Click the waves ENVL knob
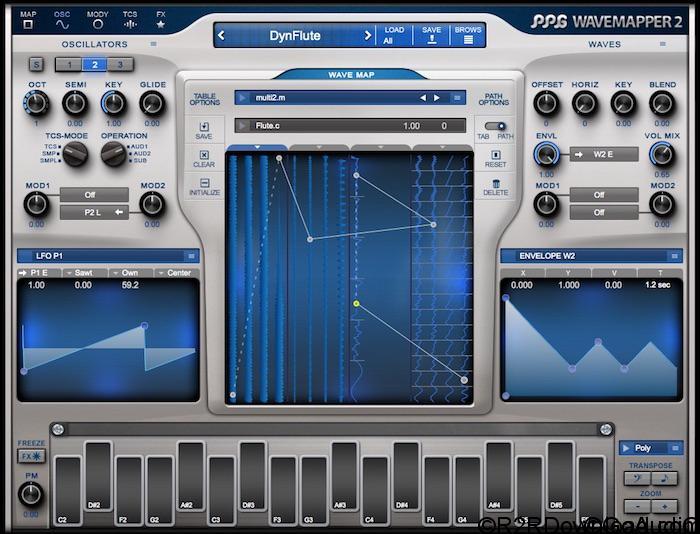This screenshot has width=700, height=534. pos(546,154)
